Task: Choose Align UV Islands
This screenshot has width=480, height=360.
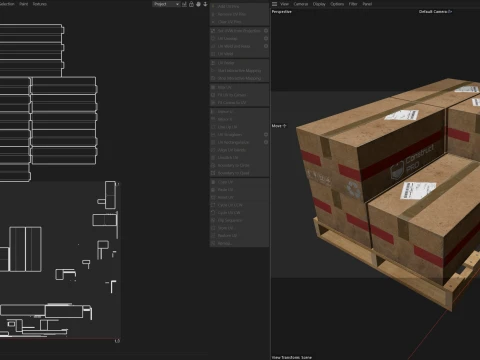Action: coord(239,150)
